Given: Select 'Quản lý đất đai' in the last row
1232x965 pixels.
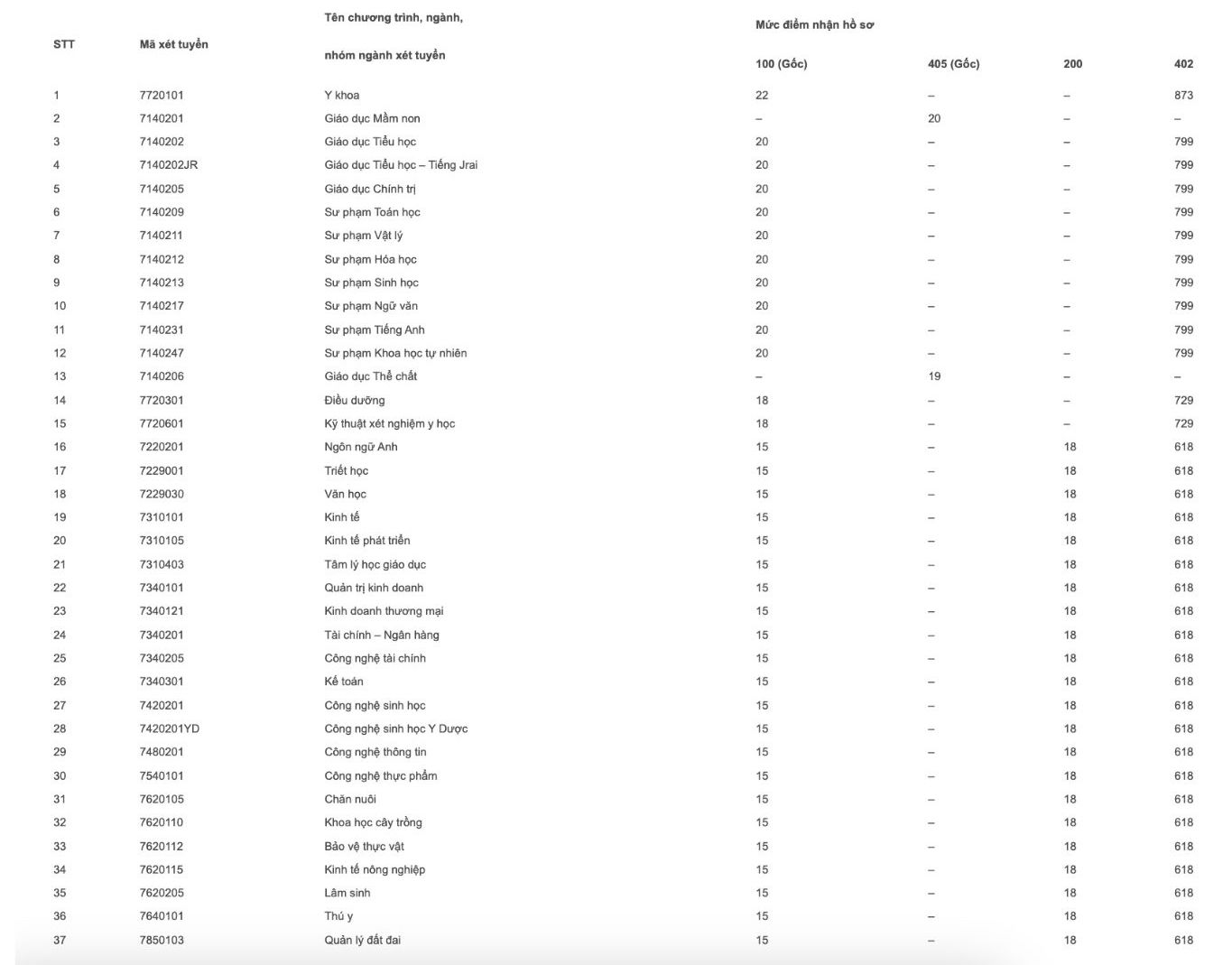Looking at the screenshot, I should coord(363,940).
